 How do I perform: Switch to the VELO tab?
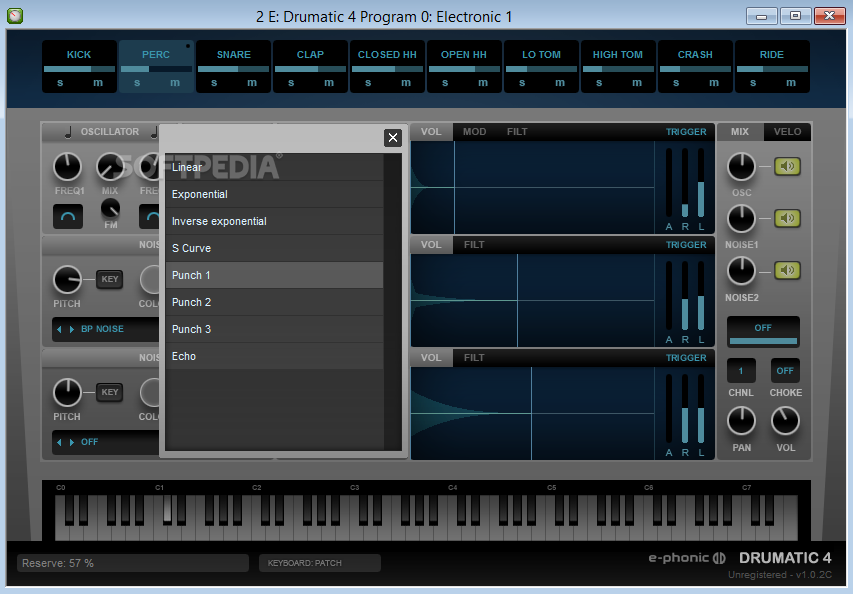787,132
